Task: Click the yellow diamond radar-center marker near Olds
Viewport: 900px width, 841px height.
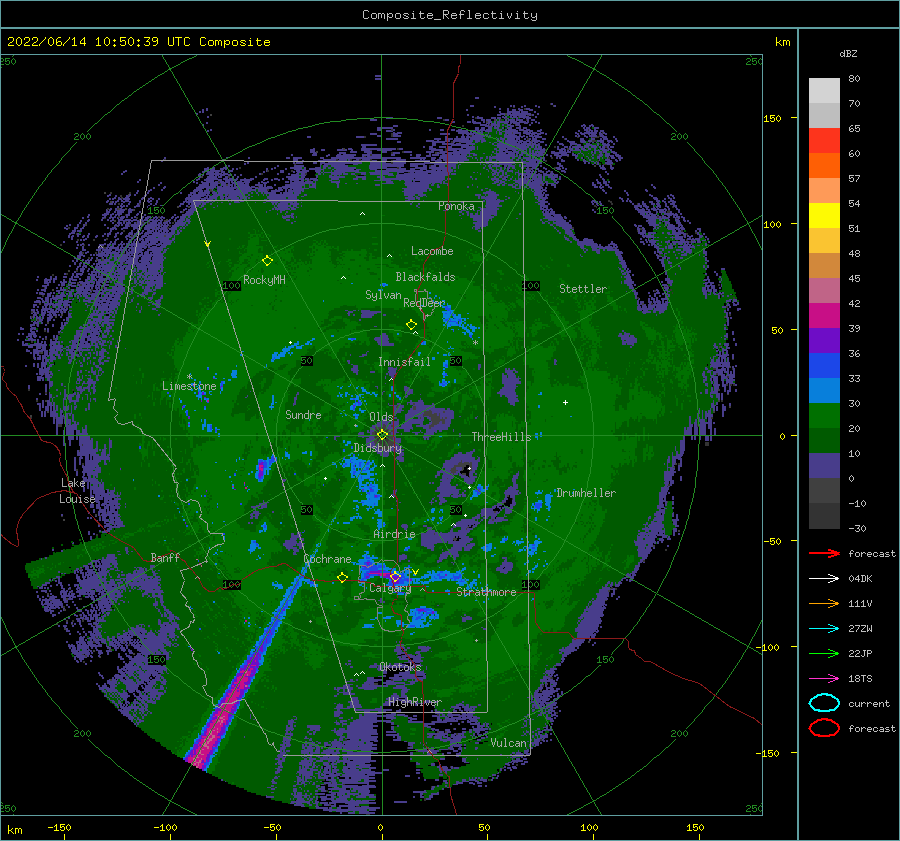Action: coord(382,435)
